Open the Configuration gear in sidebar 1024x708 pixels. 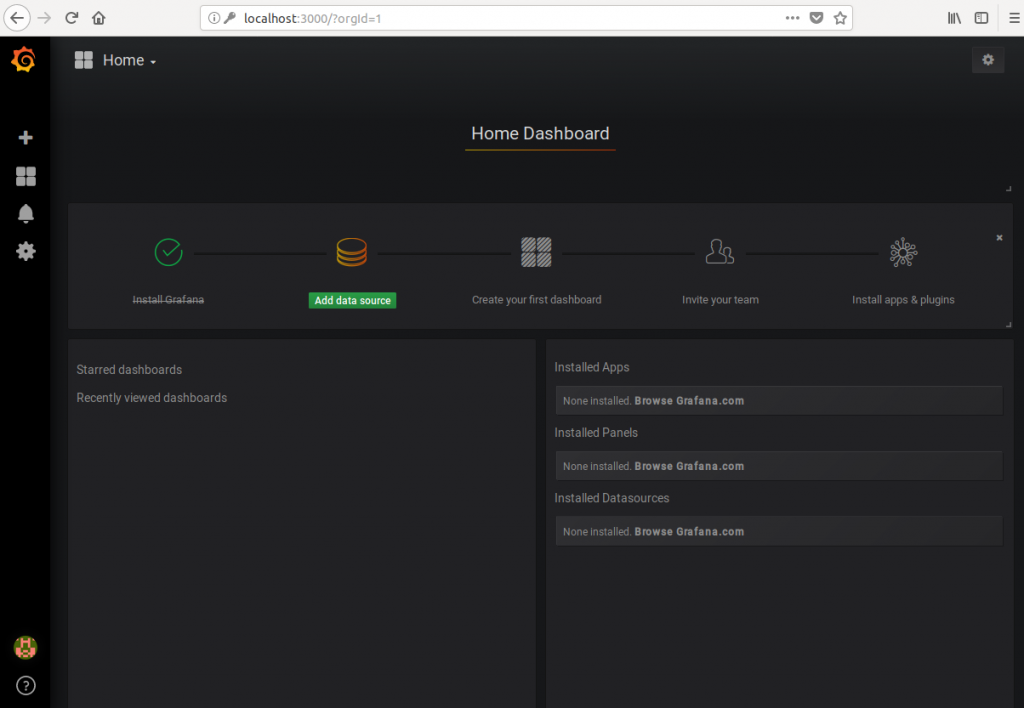pos(25,251)
